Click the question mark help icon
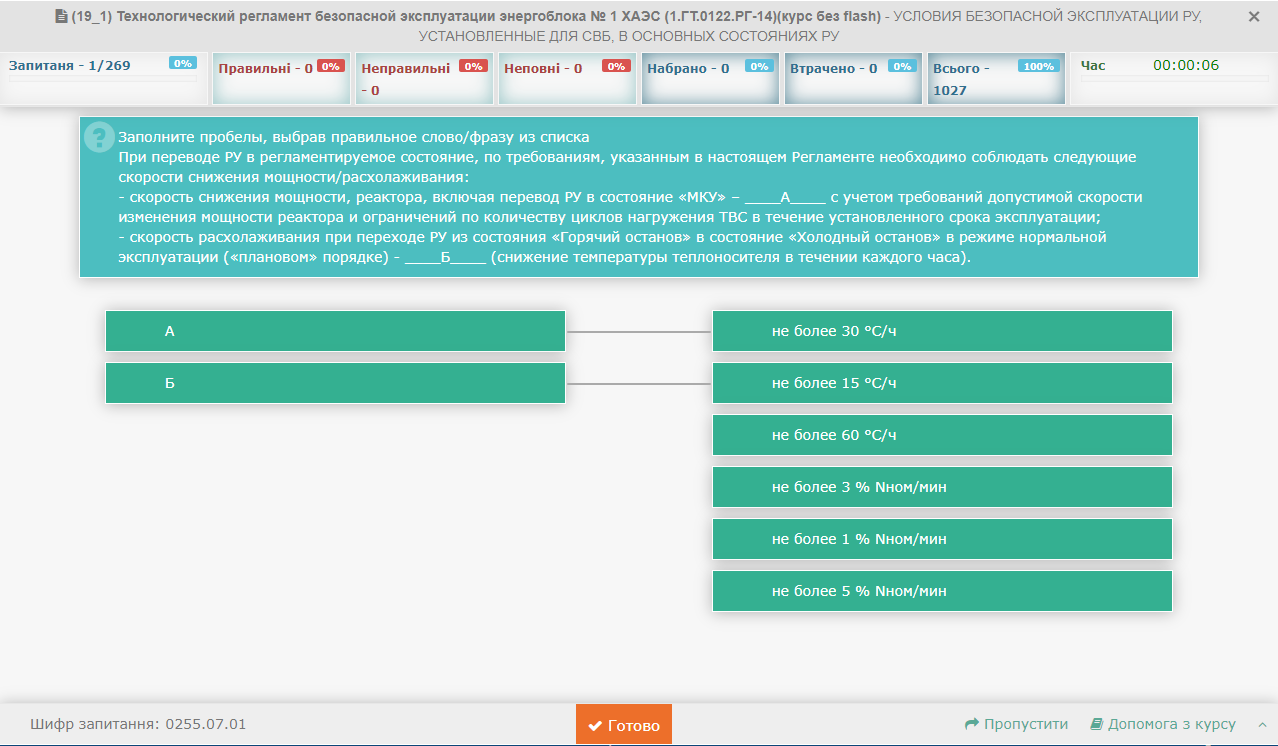This screenshot has height=746, width=1278. point(99,137)
